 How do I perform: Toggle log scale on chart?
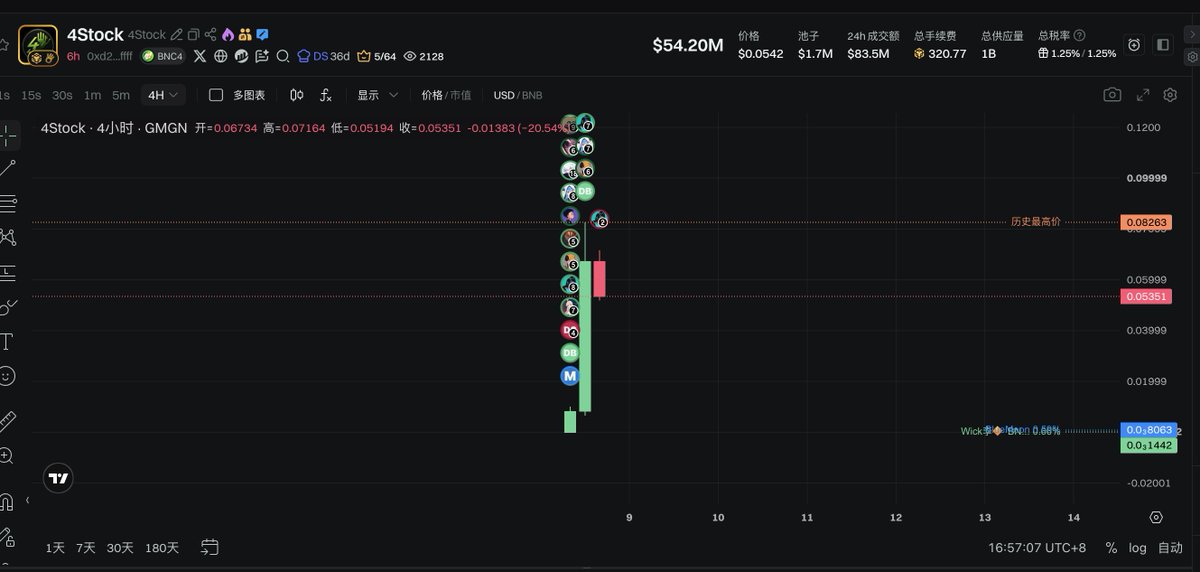point(1138,548)
